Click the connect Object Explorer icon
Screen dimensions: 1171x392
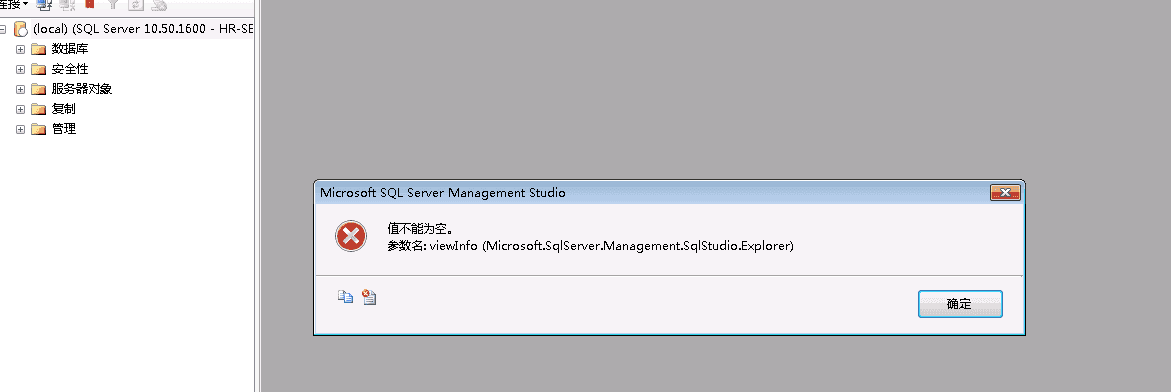click(43, 4)
